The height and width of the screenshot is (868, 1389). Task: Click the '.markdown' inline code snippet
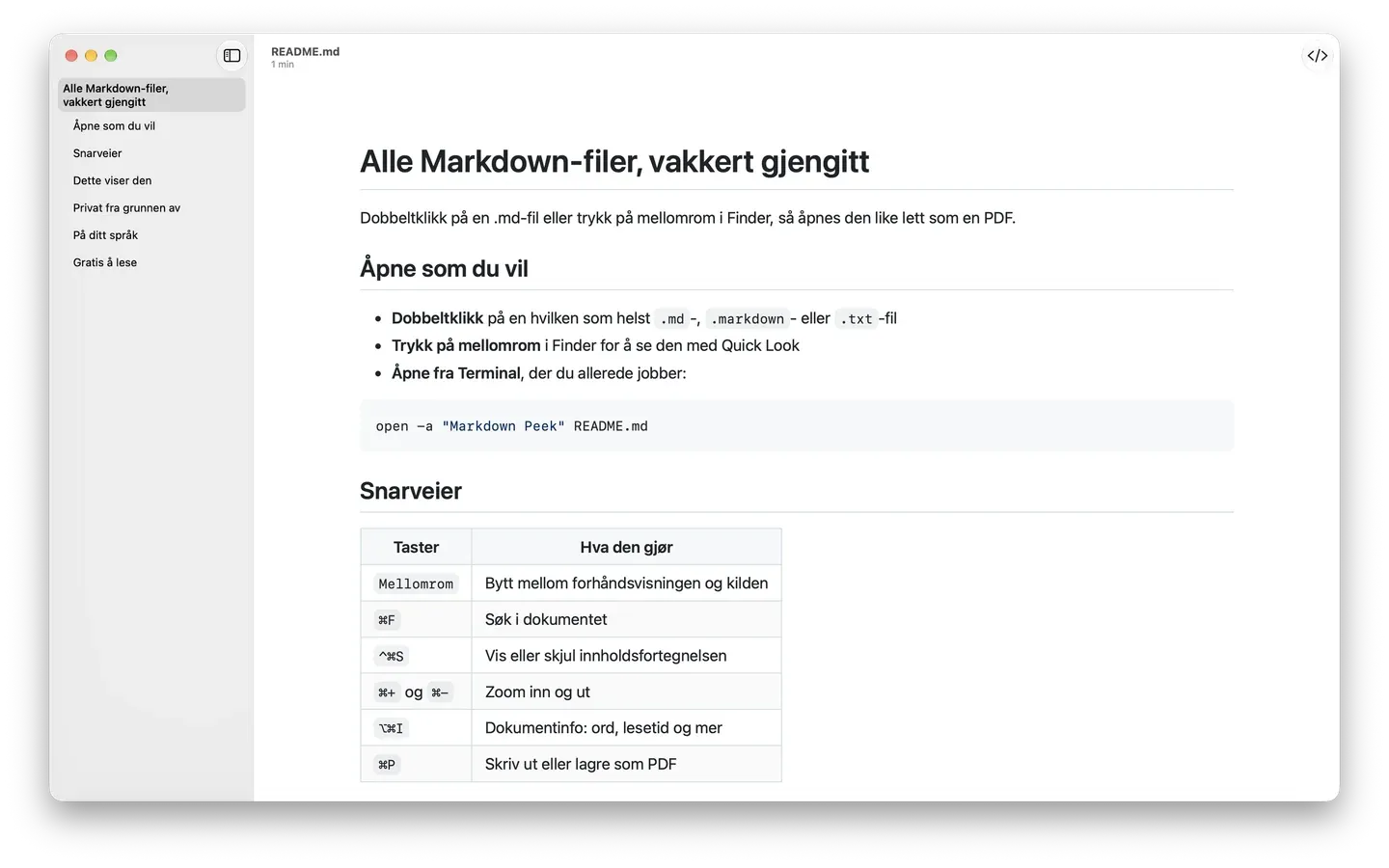tap(748, 319)
